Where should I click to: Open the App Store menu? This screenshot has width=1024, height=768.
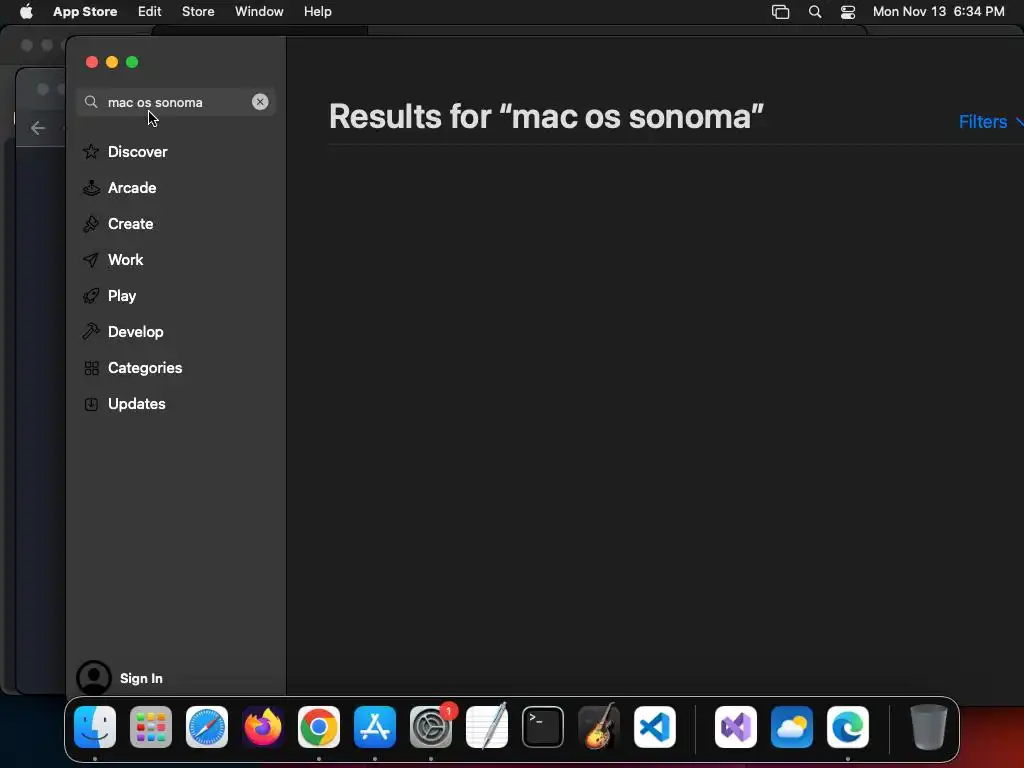click(85, 11)
